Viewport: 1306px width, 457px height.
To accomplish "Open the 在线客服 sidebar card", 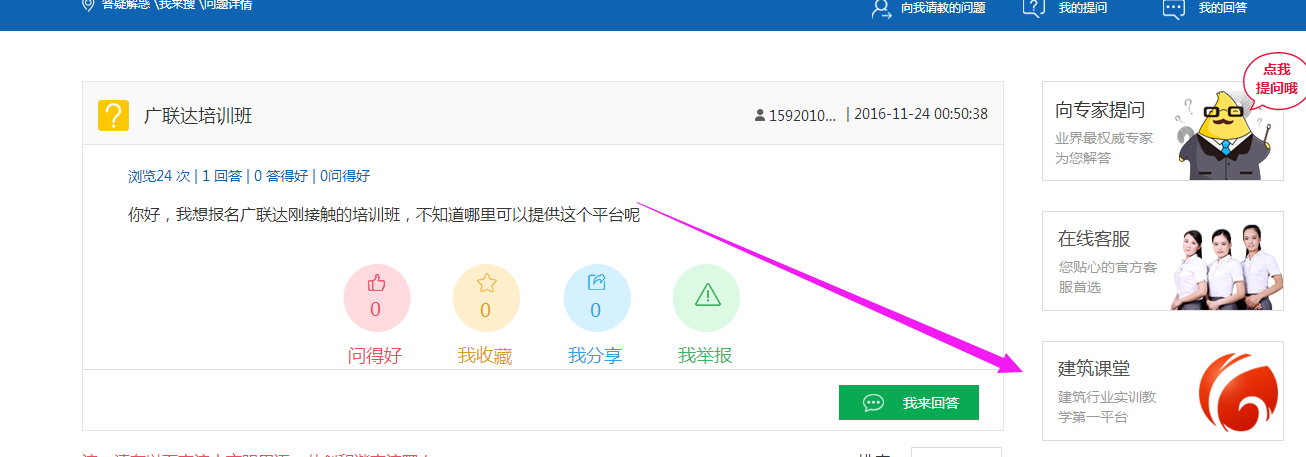I will point(1162,261).
